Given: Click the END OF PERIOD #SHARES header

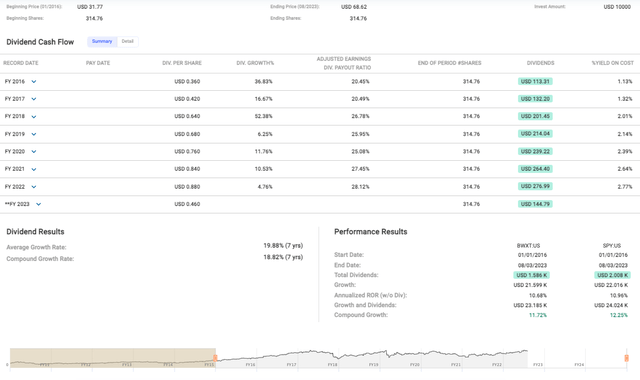Looking at the screenshot, I should coord(449,63).
